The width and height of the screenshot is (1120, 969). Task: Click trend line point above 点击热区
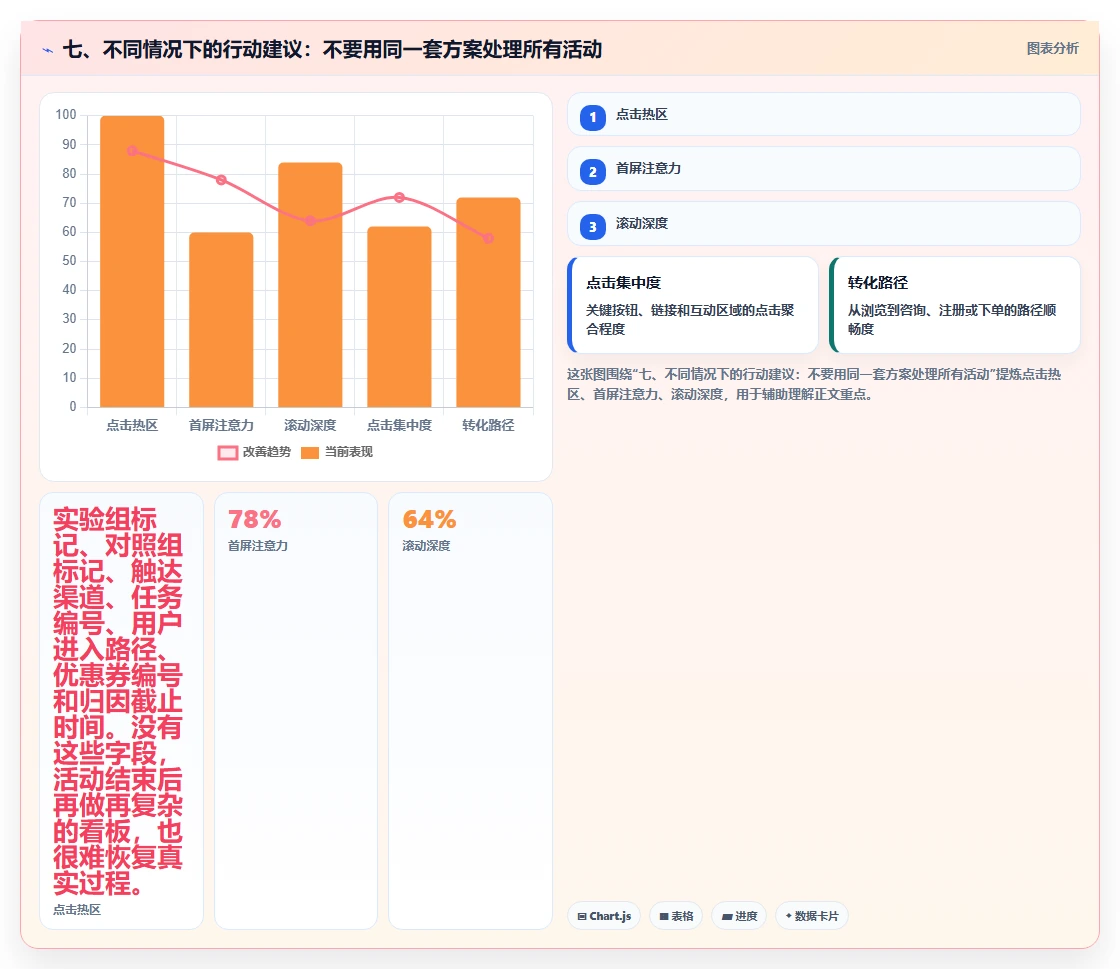click(132, 151)
